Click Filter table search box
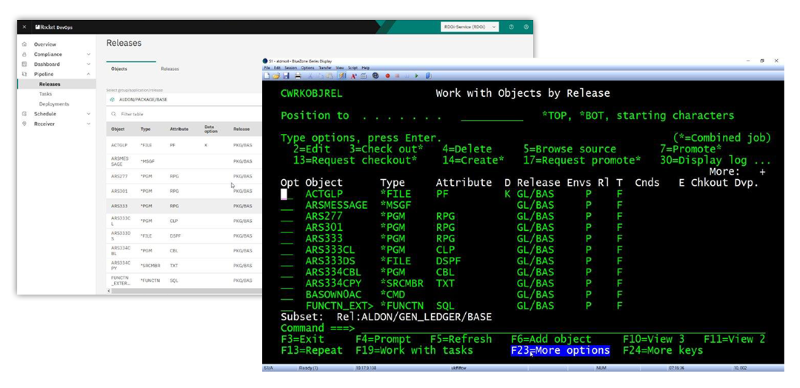This screenshot has height=388, width=800. (184, 114)
